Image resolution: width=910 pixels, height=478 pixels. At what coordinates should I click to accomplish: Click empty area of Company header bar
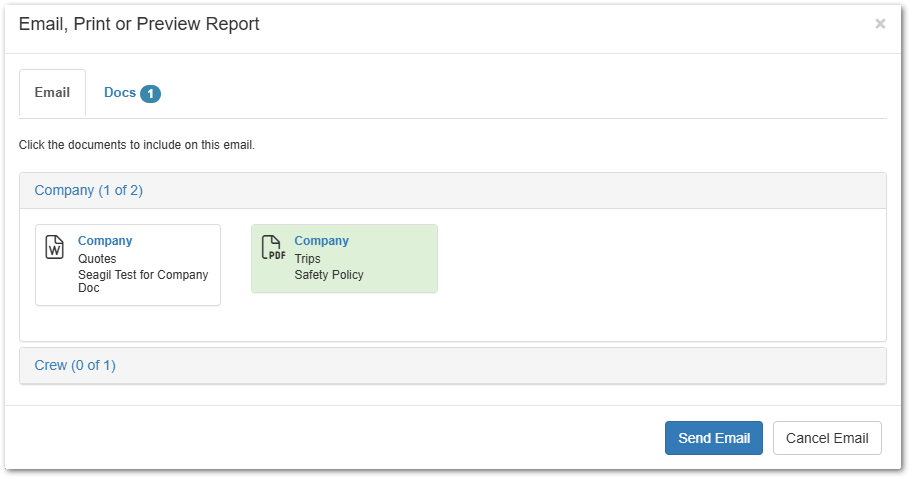click(511, 190)
